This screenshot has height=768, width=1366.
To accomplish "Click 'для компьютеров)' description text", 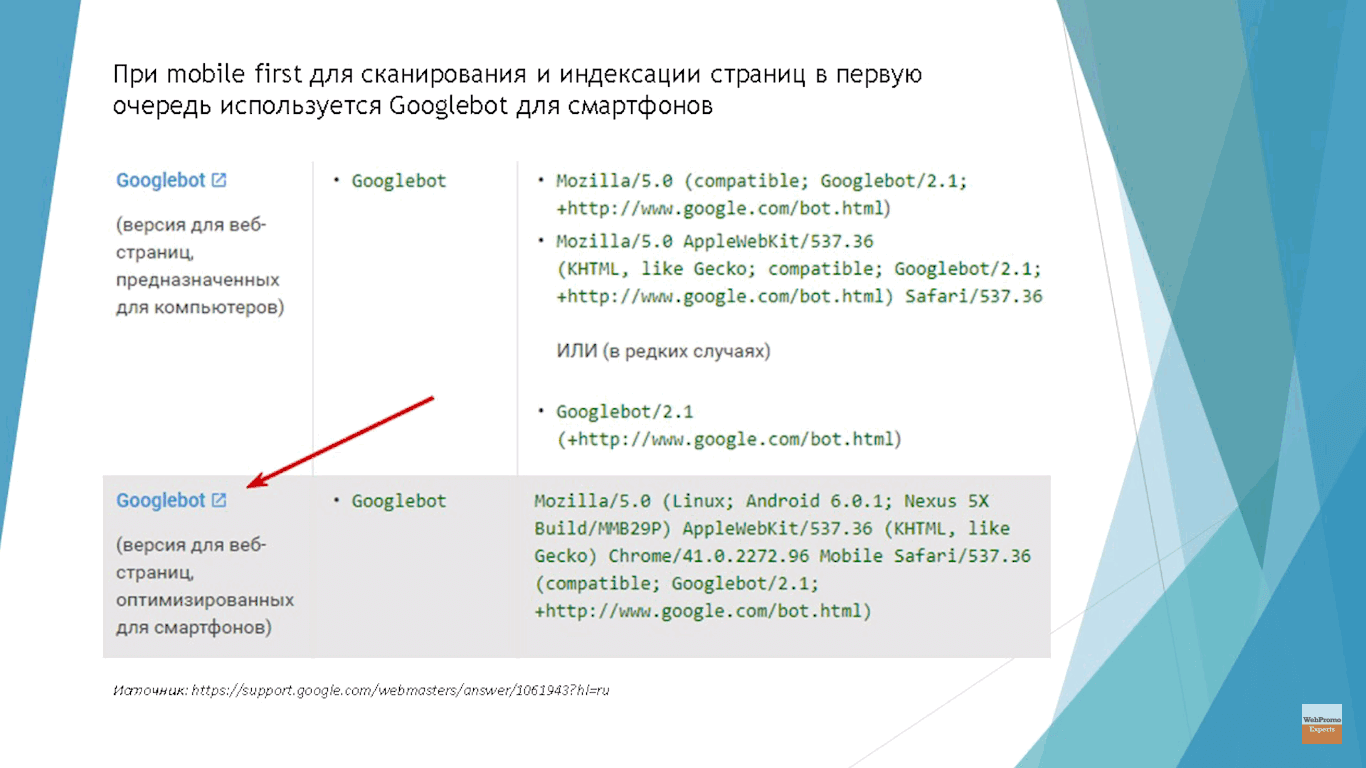I will click(200, 308).
